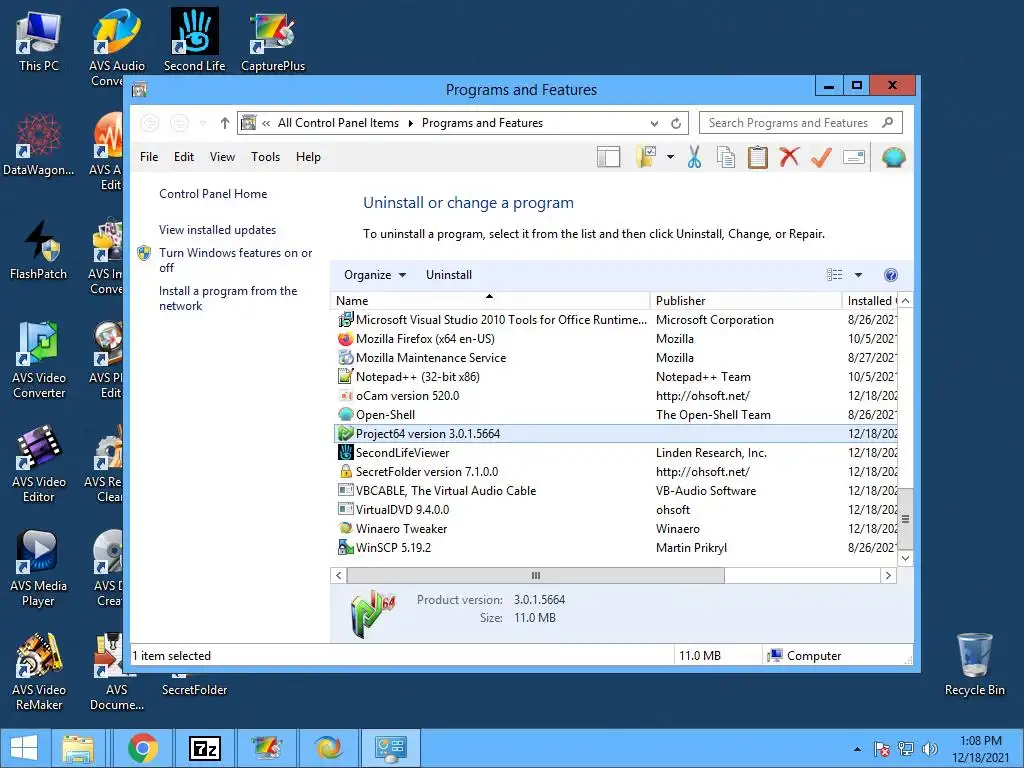Image resolution: width=1024 pixels, height=768 pixels.
Task: Click the Refresh icon in address bar
Action: coord(676,123)
